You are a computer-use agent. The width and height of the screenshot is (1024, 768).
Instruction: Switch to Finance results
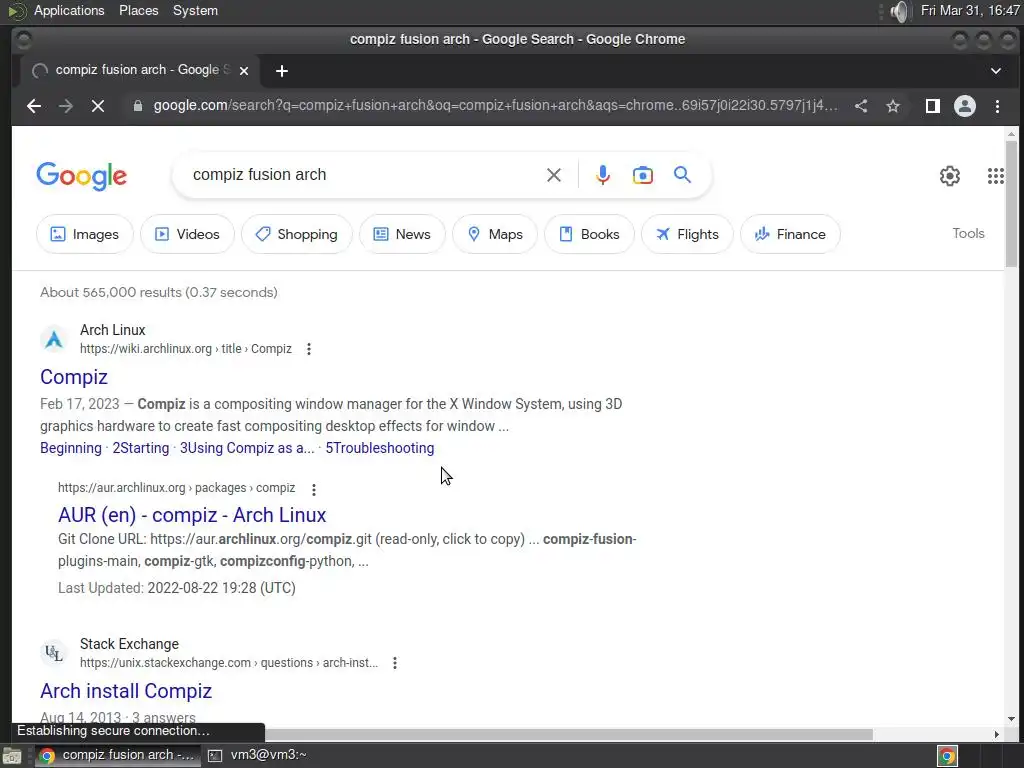790,234
